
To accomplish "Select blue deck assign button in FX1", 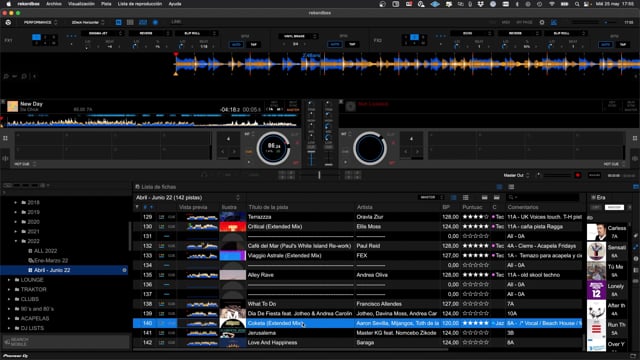I will pos(36,37).
